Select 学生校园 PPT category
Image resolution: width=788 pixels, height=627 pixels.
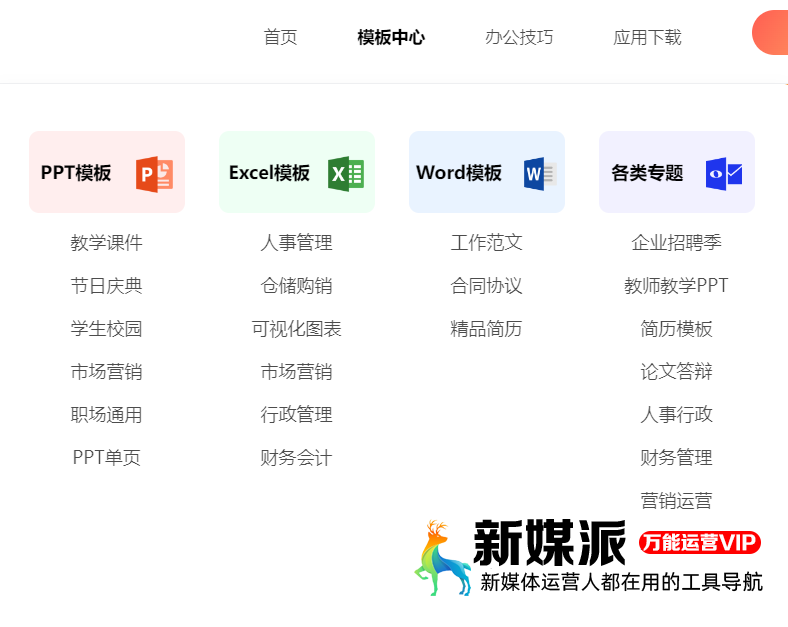pos(107,329)
